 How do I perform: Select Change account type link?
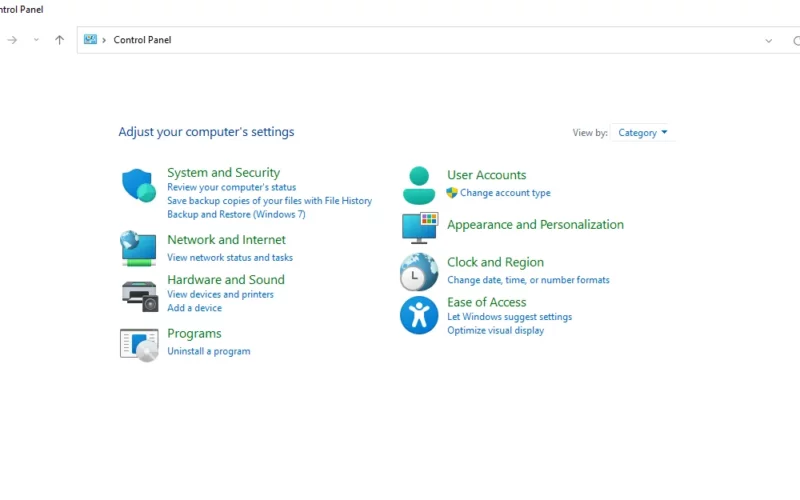(505, 193)
